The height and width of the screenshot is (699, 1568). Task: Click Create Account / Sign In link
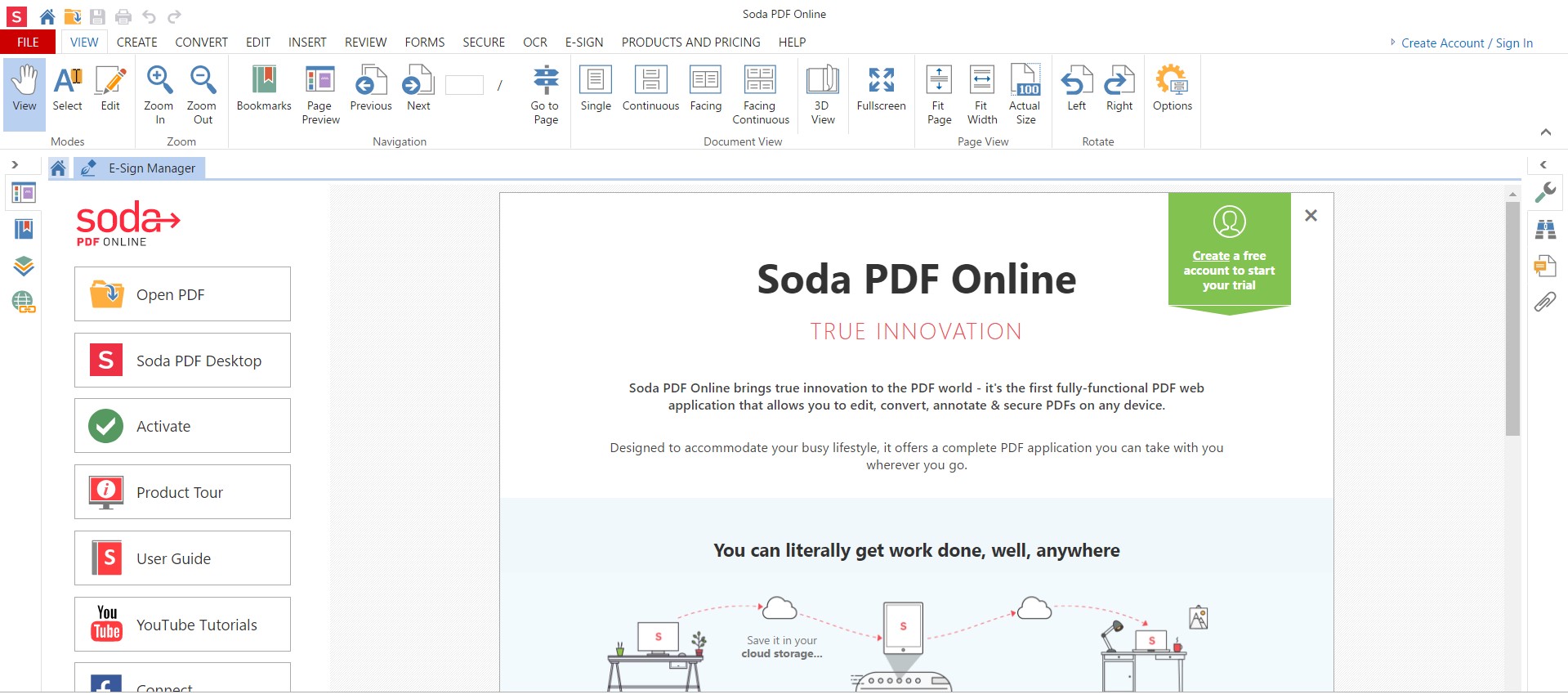point(1467,43)
